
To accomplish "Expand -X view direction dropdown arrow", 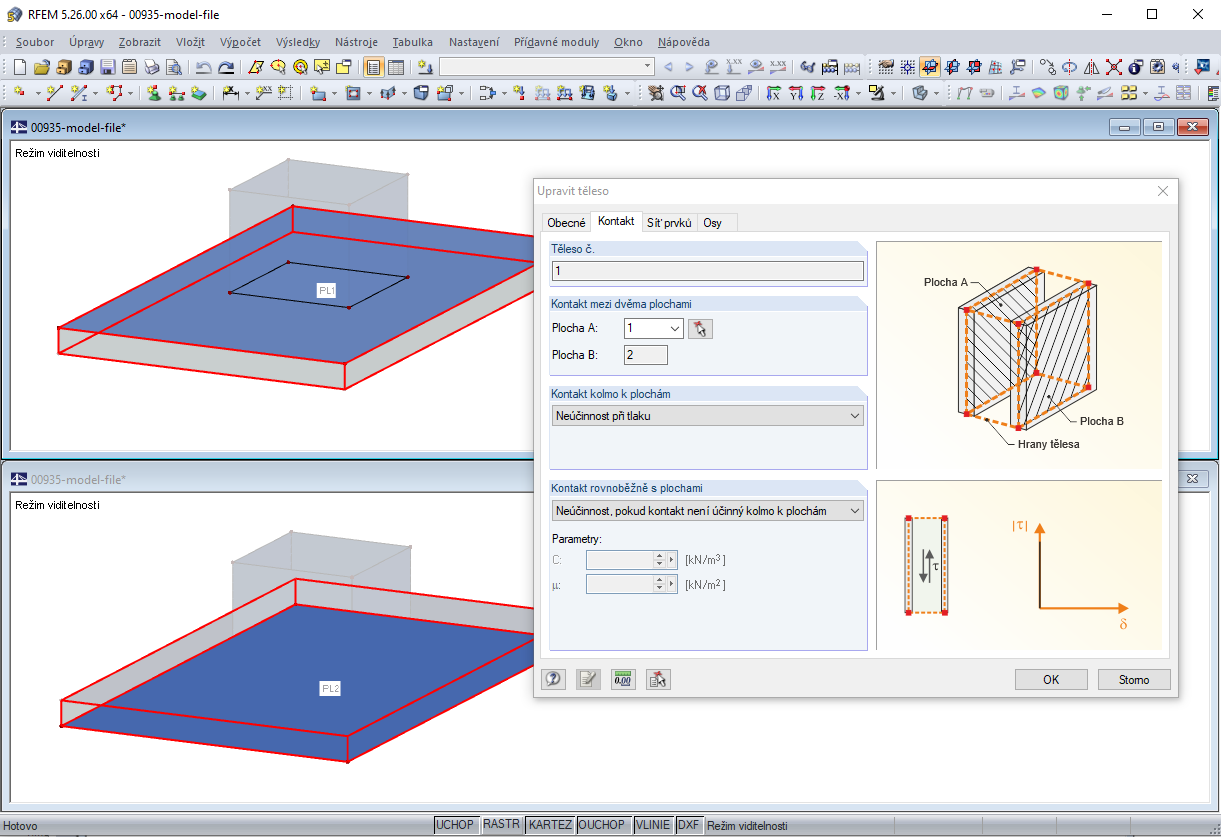I will [x=858, y=92].
